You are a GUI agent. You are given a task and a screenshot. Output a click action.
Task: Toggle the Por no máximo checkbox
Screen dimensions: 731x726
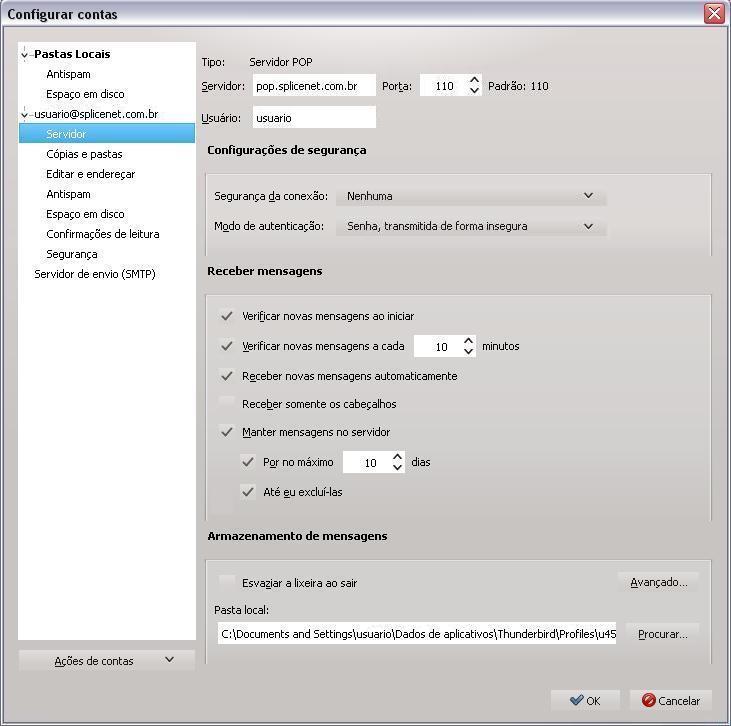coord(248,462)
